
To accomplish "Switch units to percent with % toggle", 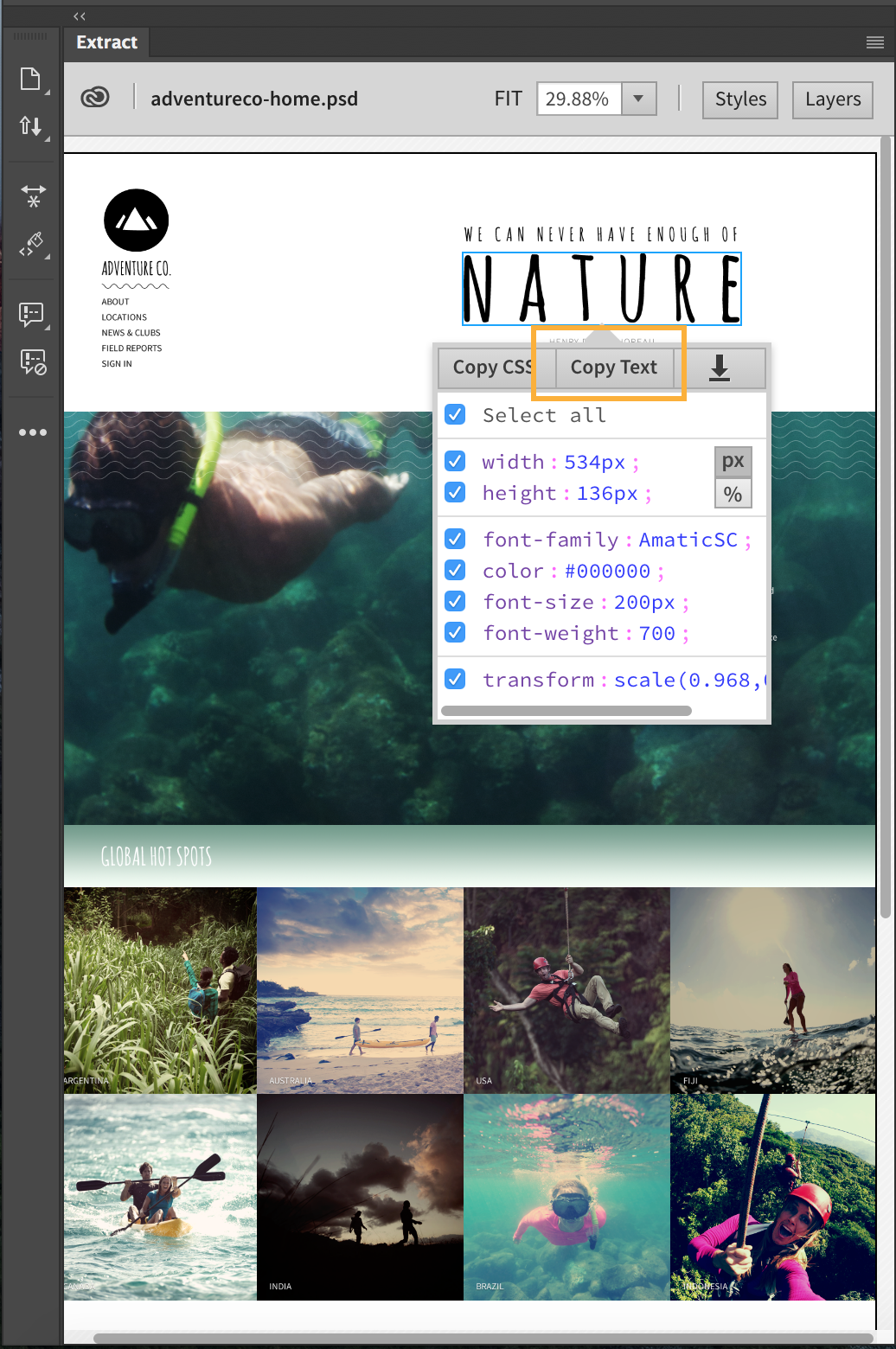I will 733,493.
